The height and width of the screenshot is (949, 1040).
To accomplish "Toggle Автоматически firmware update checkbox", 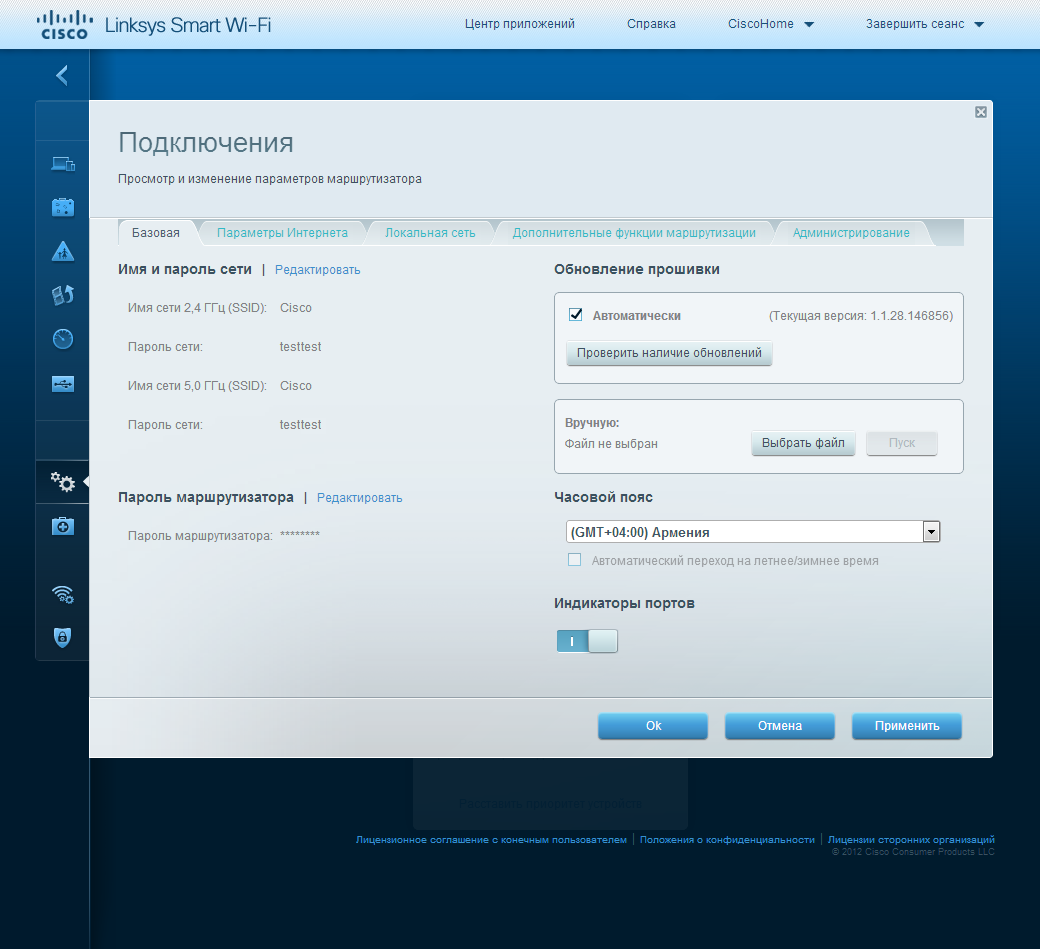I will (x=576, y=315).
